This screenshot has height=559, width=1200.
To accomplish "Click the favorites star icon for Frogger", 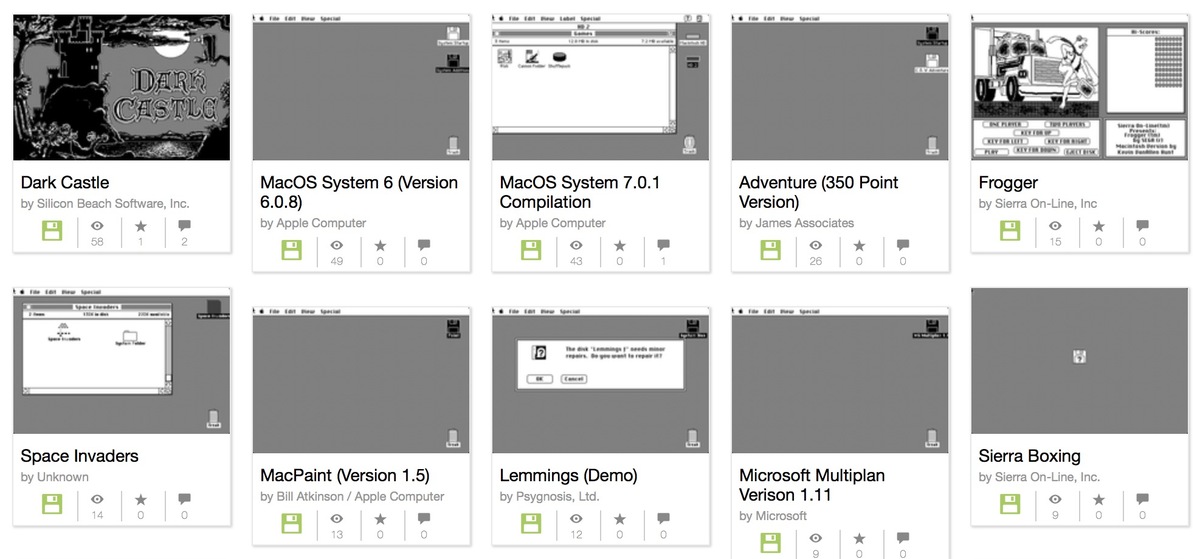I will tap(1099, 226).
